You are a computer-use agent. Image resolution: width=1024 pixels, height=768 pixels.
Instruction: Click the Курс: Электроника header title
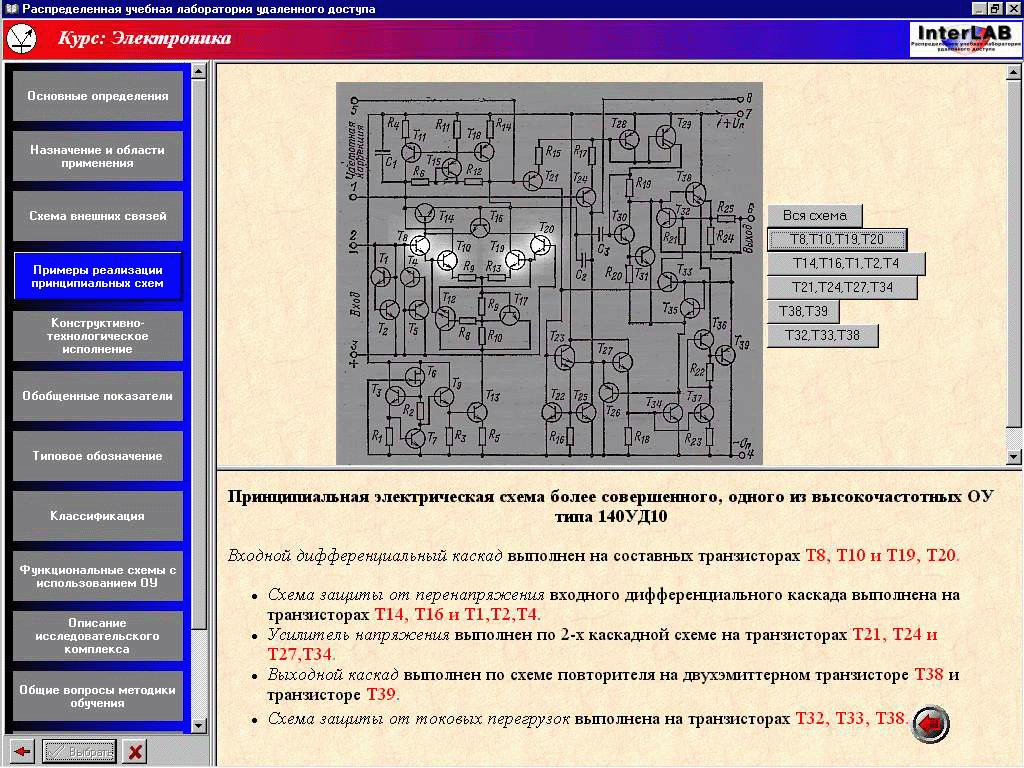(x=144, y=38)
